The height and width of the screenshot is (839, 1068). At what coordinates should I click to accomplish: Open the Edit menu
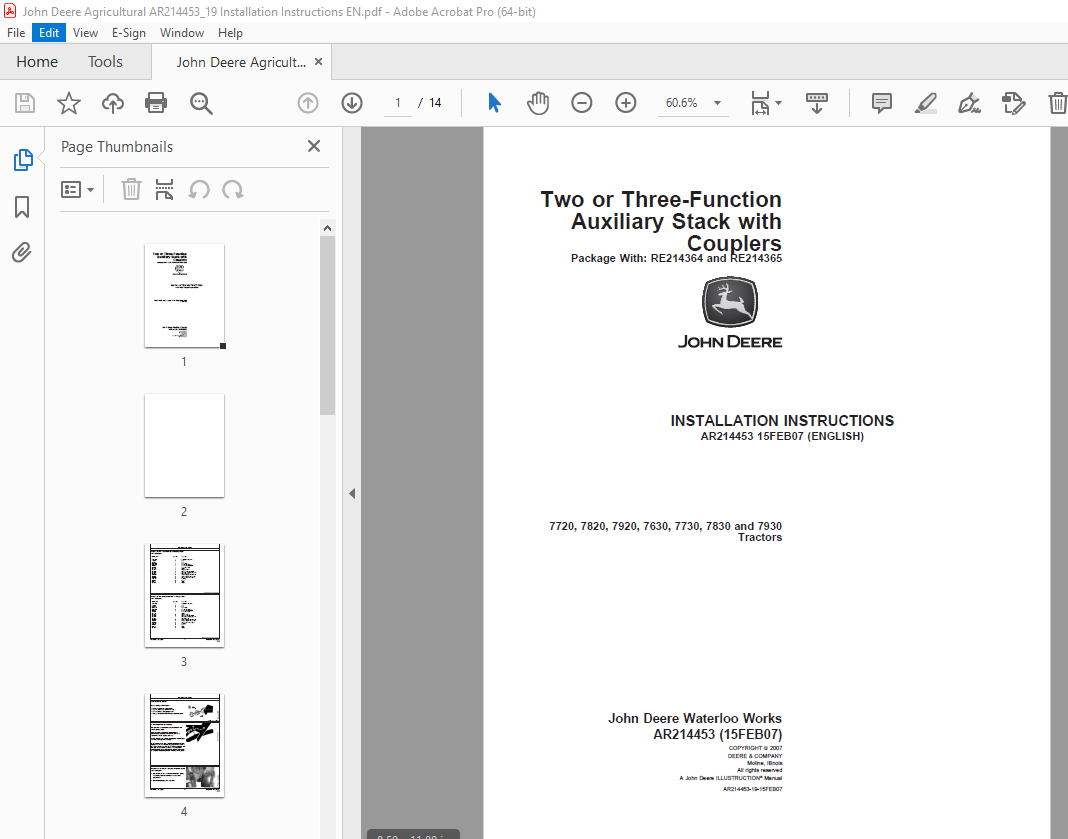(x=48, y=33)
